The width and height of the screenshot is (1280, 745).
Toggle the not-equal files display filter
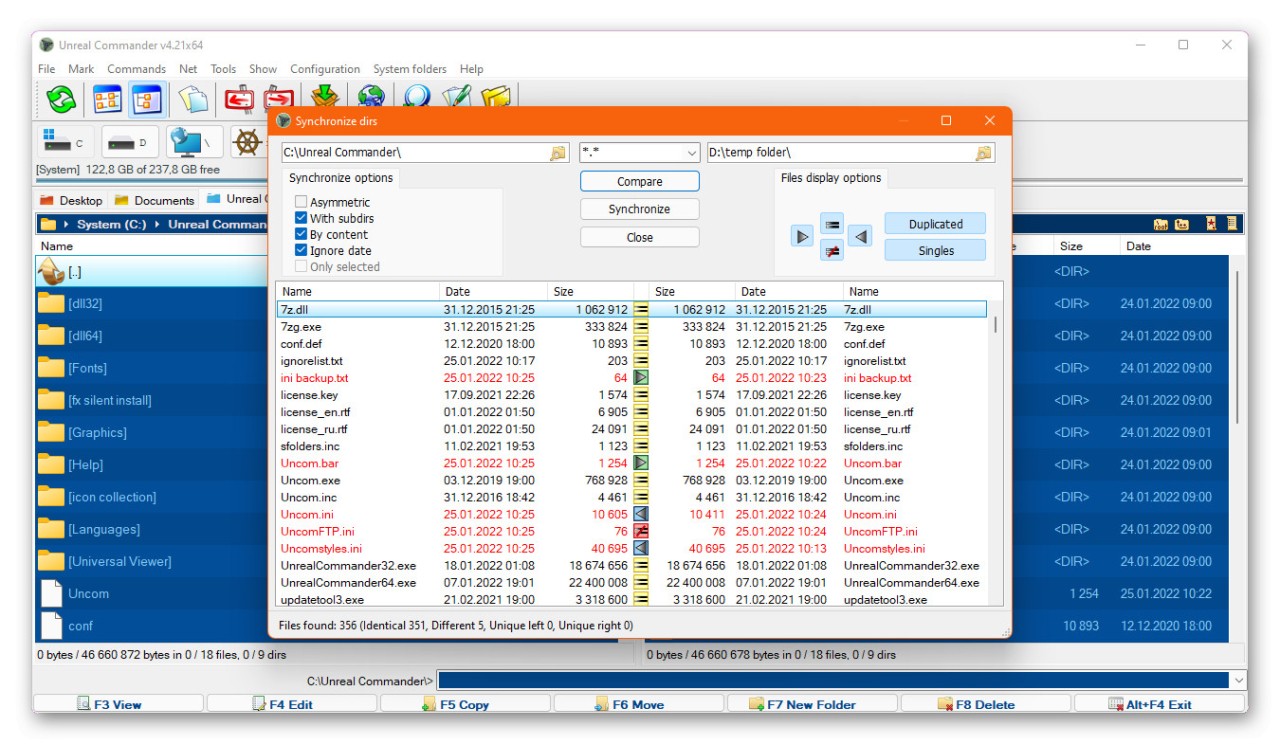tap(832, 251)
